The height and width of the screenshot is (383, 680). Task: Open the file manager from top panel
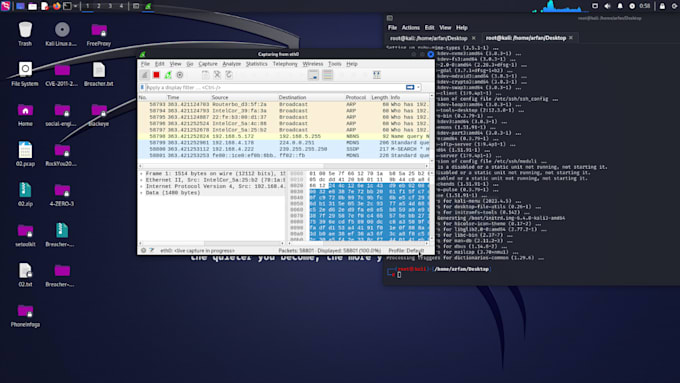click(x=33, y=6)
